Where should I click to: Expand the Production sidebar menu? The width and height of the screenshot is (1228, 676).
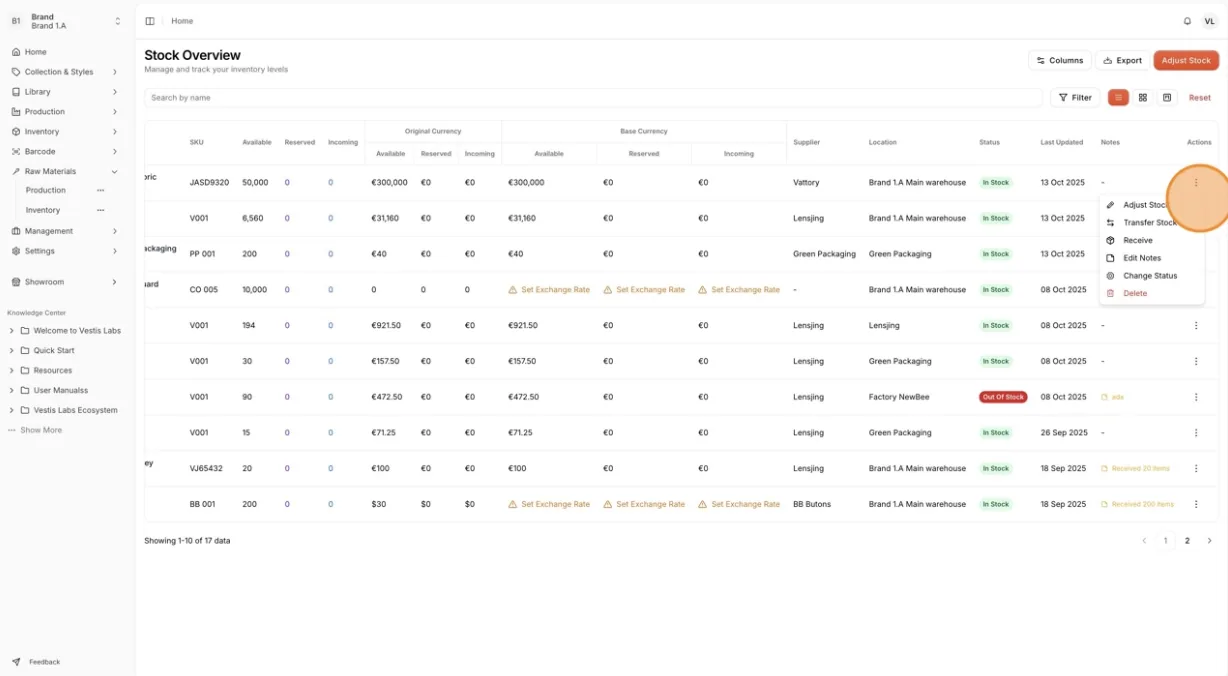coord(65,112)
